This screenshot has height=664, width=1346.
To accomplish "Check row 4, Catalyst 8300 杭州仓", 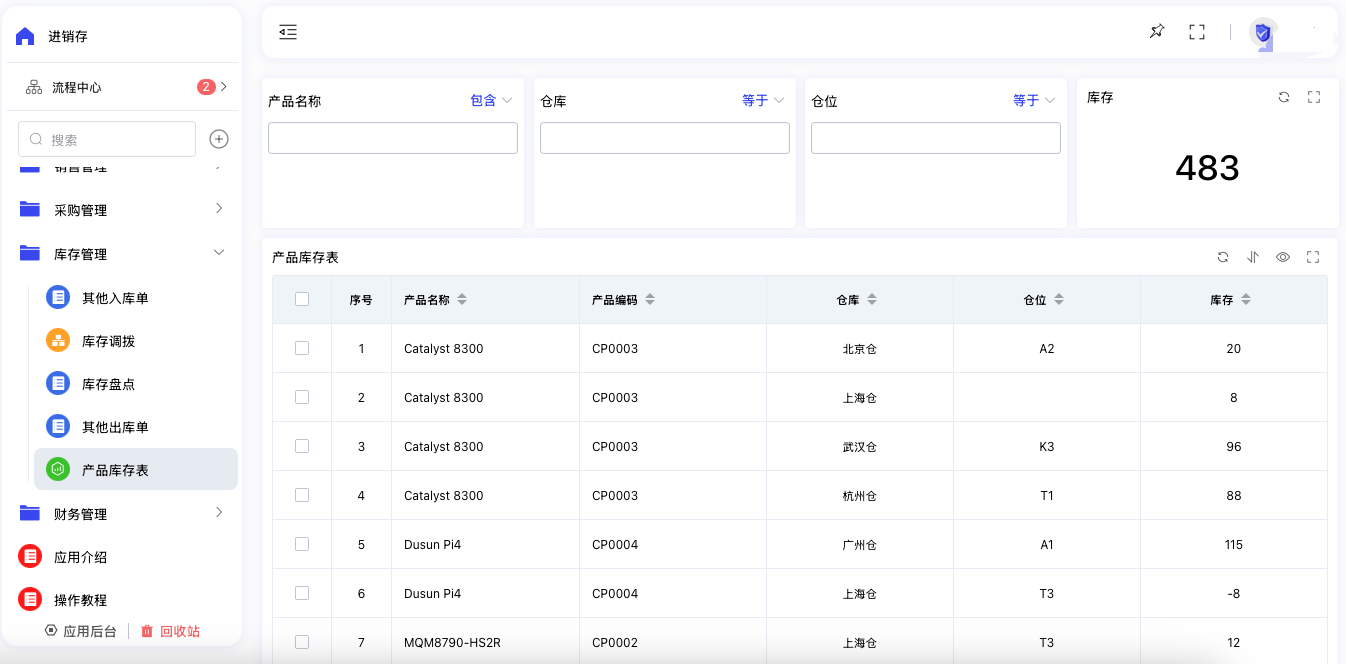I will (302, 495).
